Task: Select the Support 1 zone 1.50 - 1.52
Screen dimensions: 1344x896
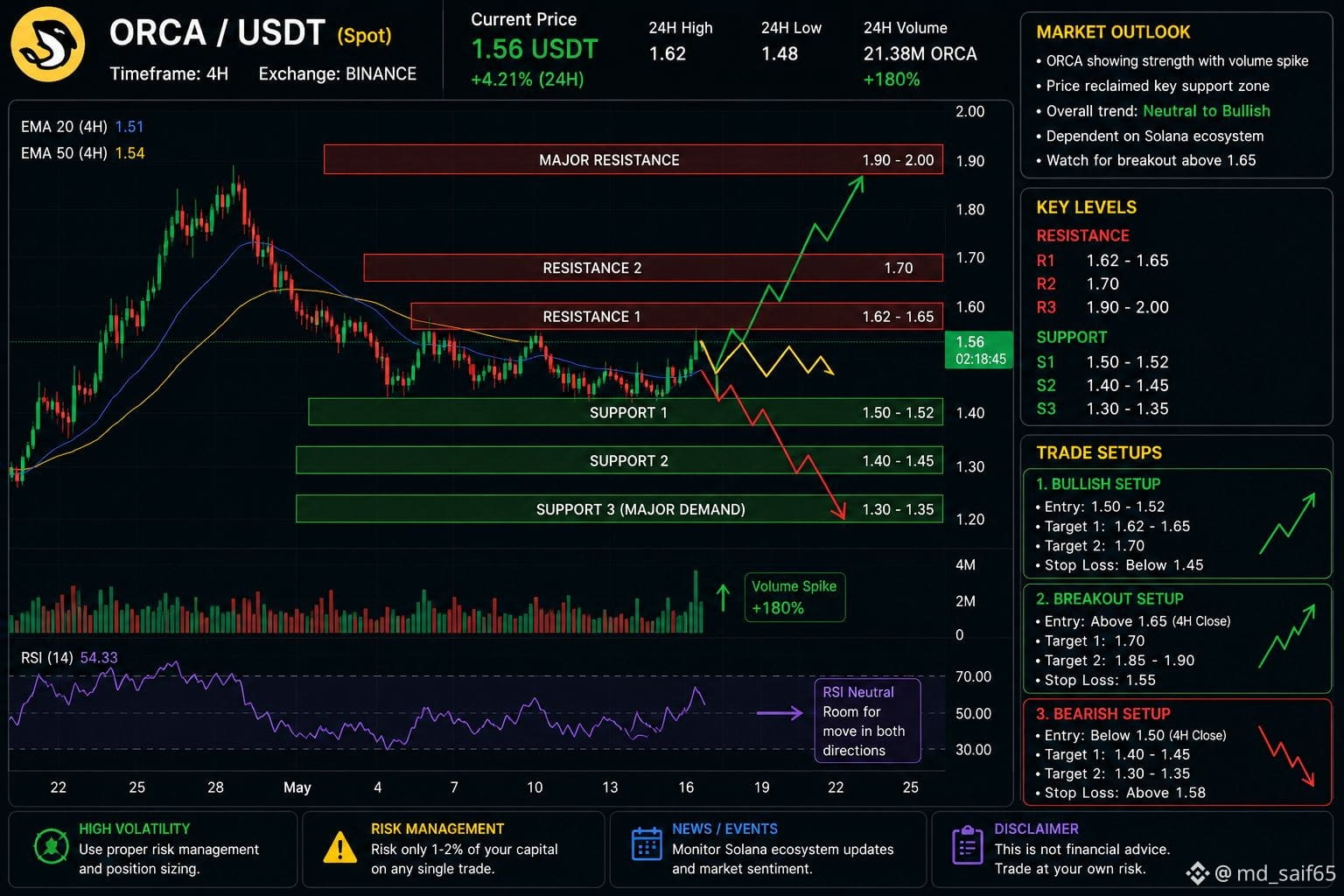Action: (x=626, y=412)
